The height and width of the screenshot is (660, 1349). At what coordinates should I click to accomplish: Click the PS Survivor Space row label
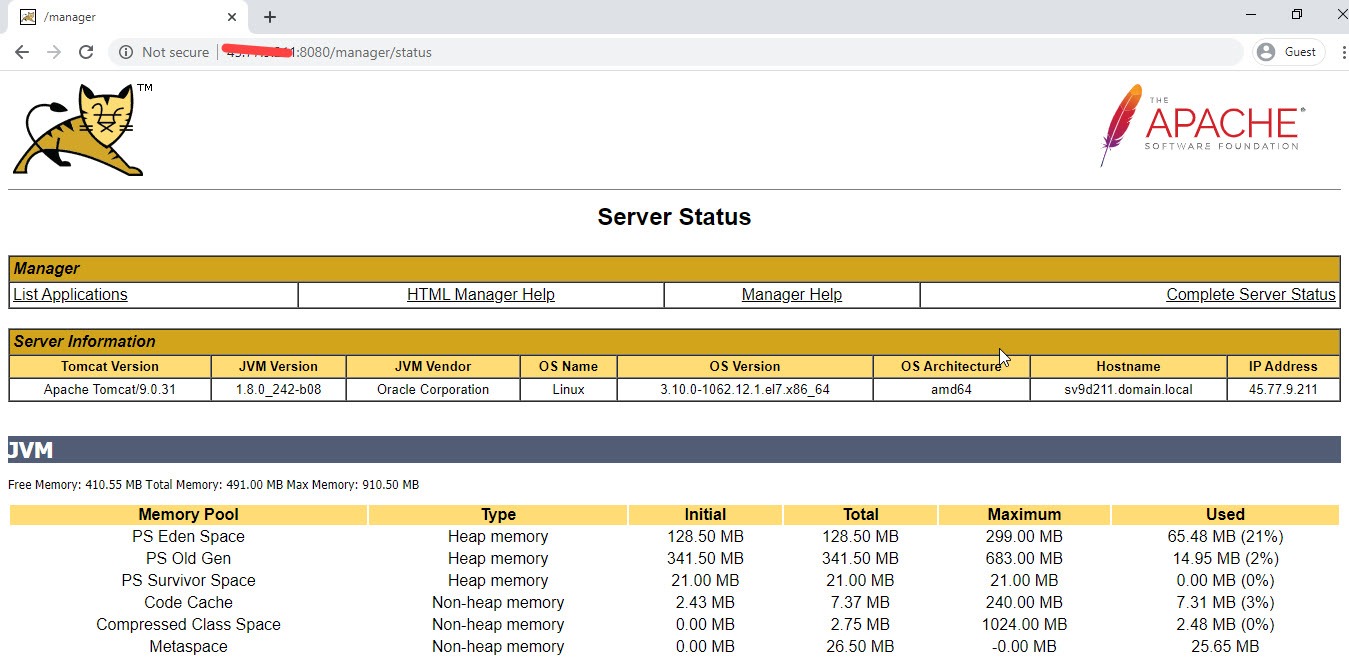point(188,581)
